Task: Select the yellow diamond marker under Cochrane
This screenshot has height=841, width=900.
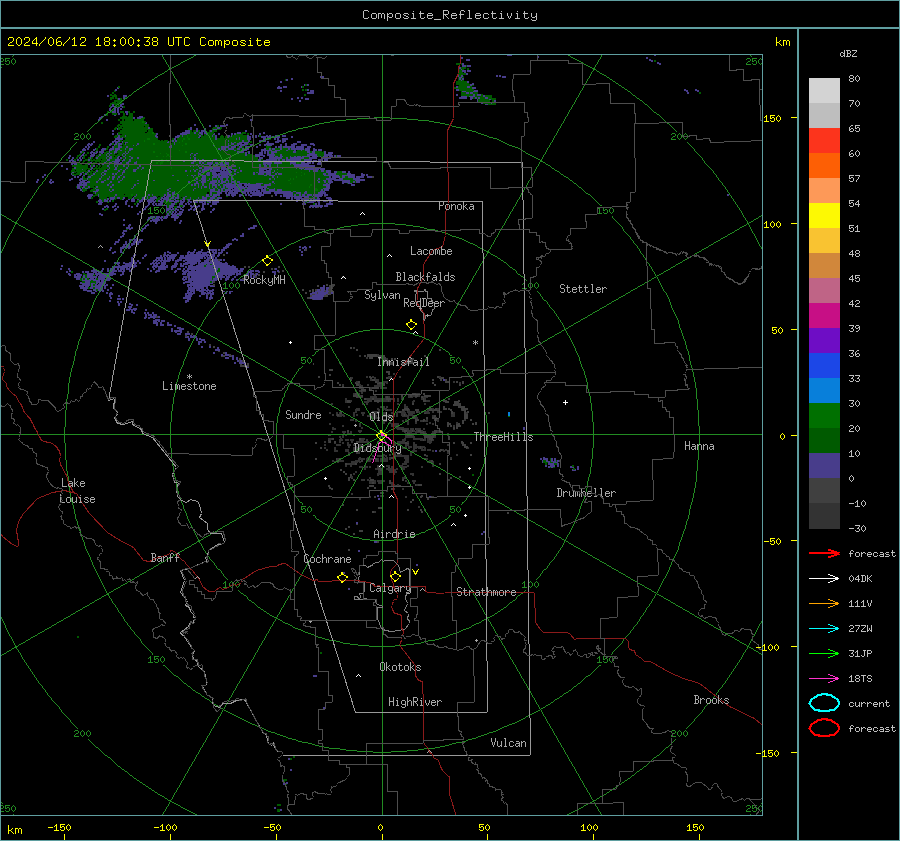Action: (343, 577)
